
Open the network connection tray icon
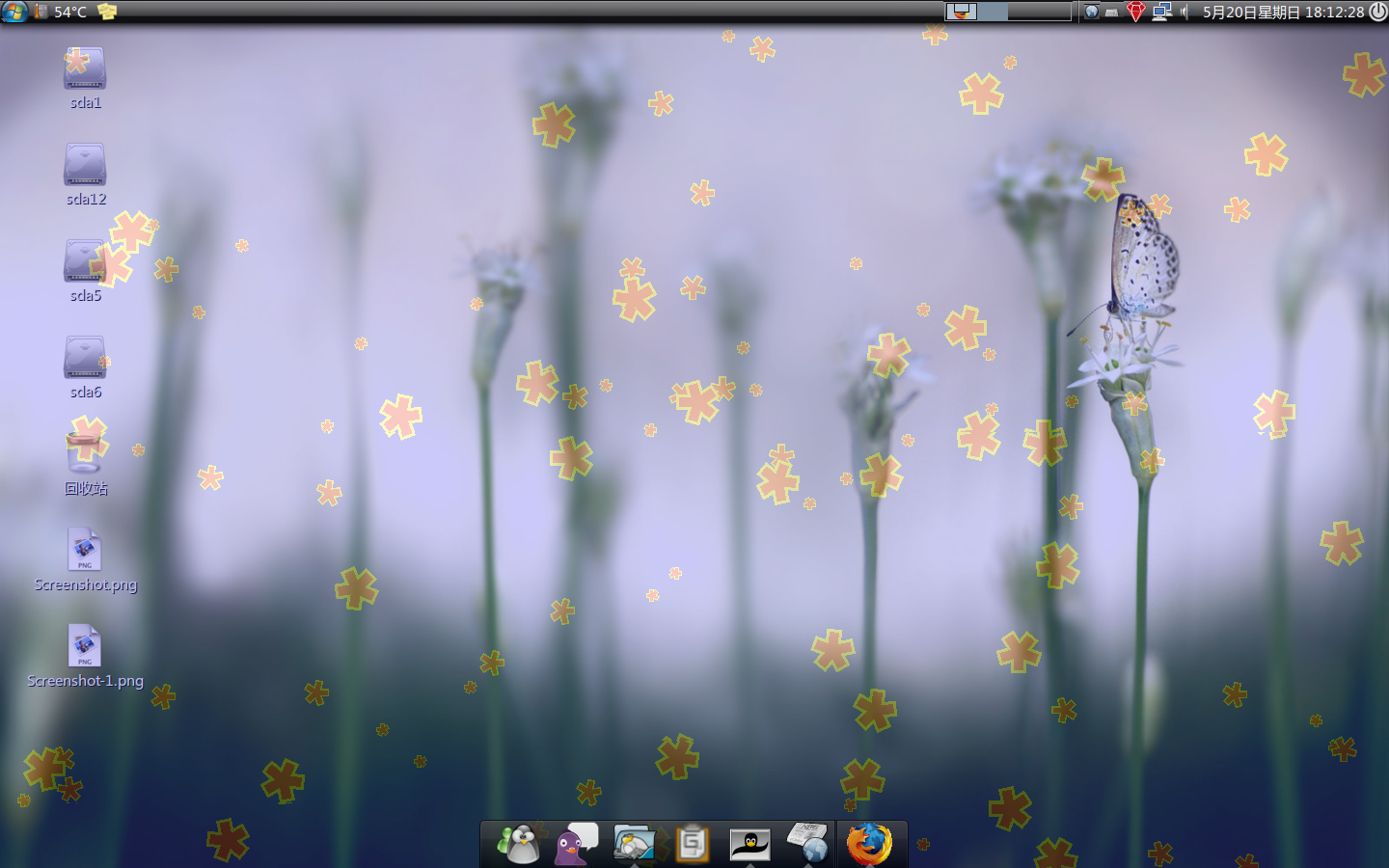[x=1161, y=12]
